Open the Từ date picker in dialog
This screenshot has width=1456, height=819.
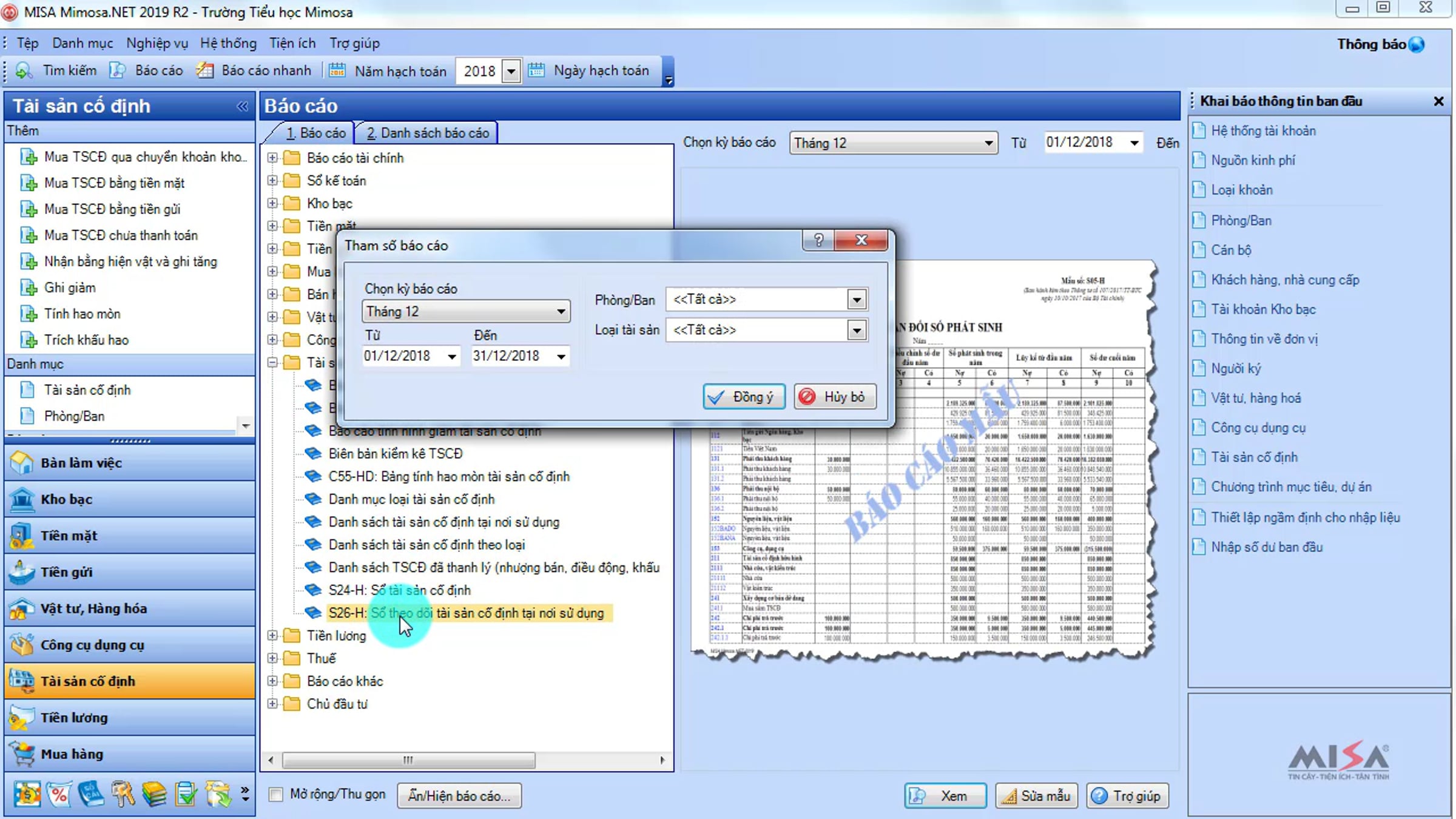452,356
